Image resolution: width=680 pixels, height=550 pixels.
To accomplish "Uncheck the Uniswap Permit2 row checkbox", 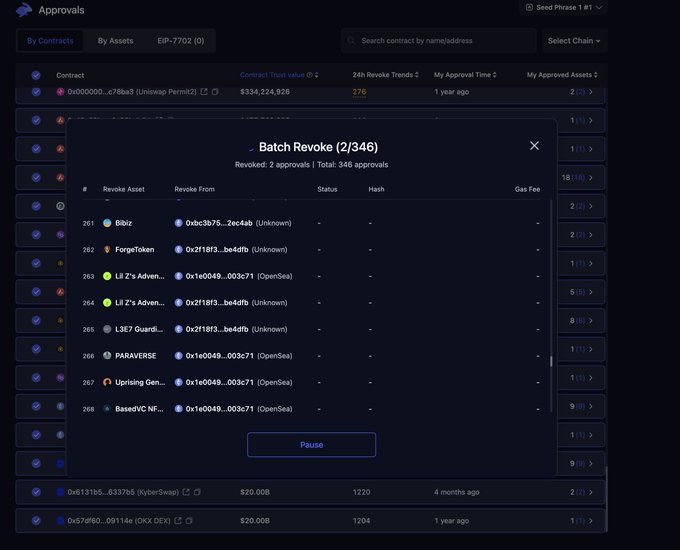I will coord(36,92).
